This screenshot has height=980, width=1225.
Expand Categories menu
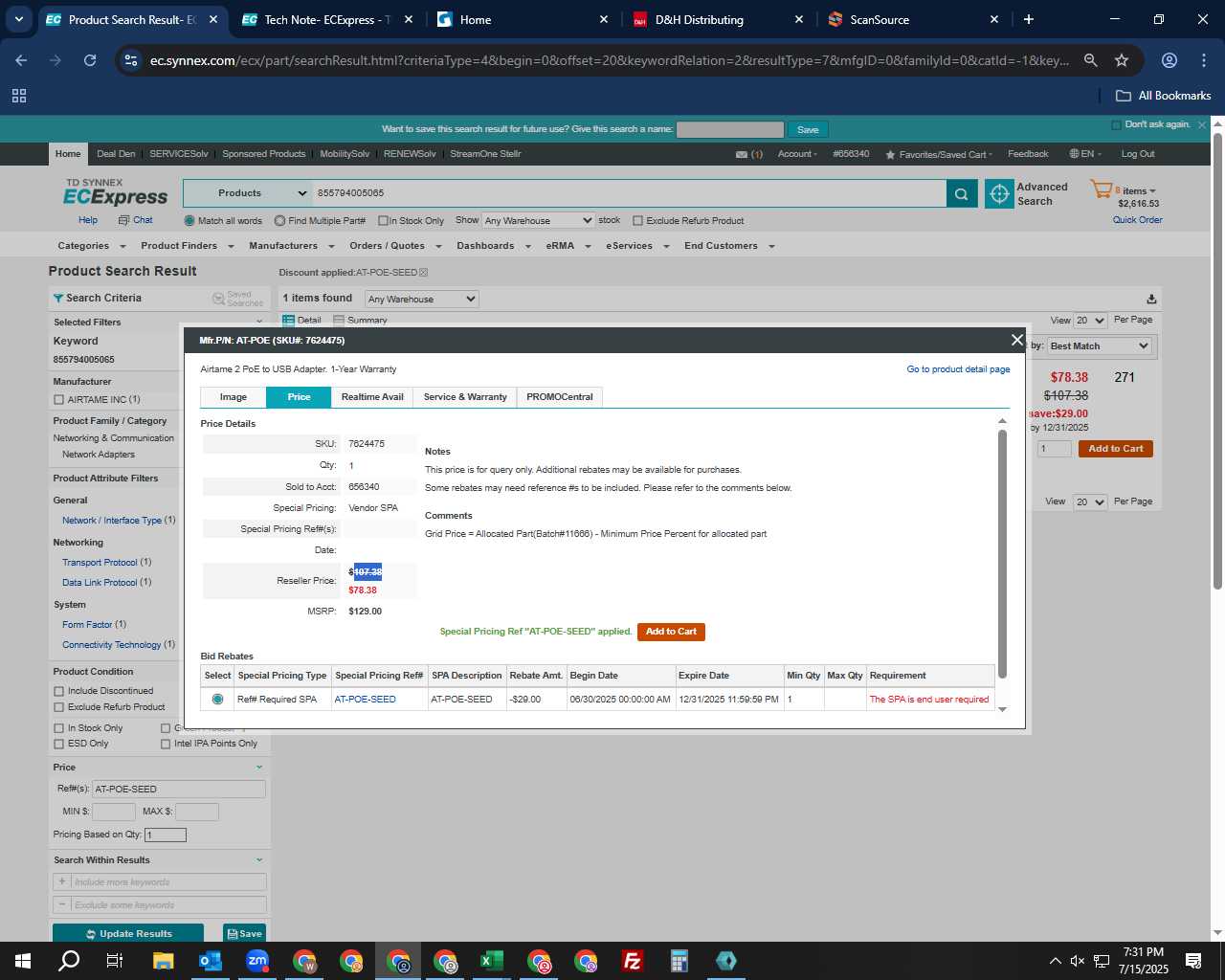(x=92, y=246)
